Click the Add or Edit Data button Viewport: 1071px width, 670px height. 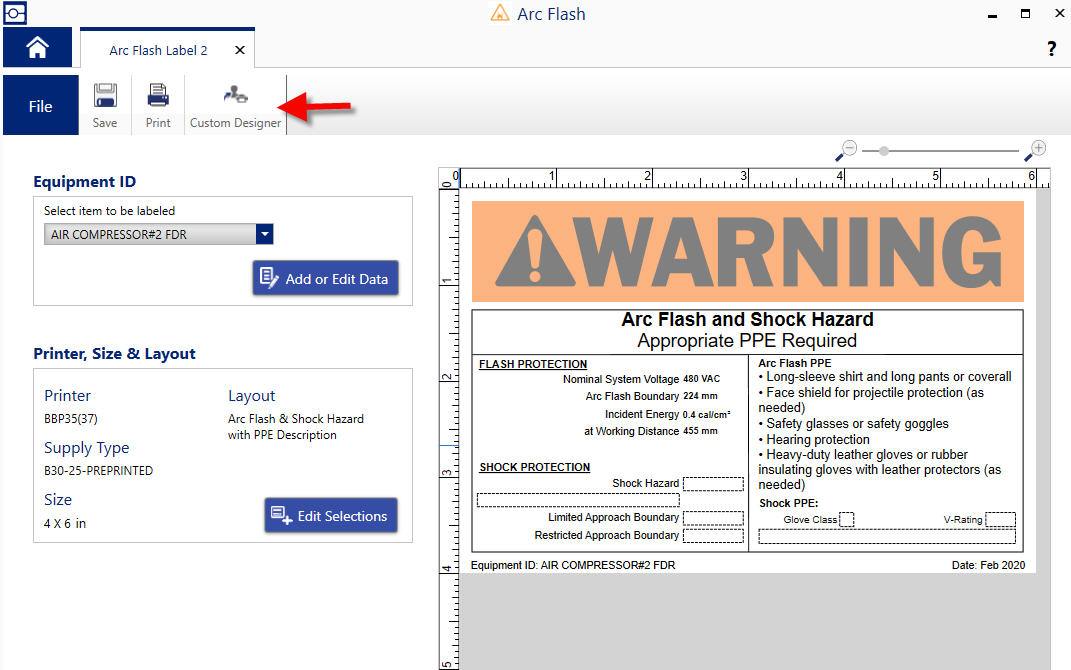pyautogui.click(x=325, y=279)
